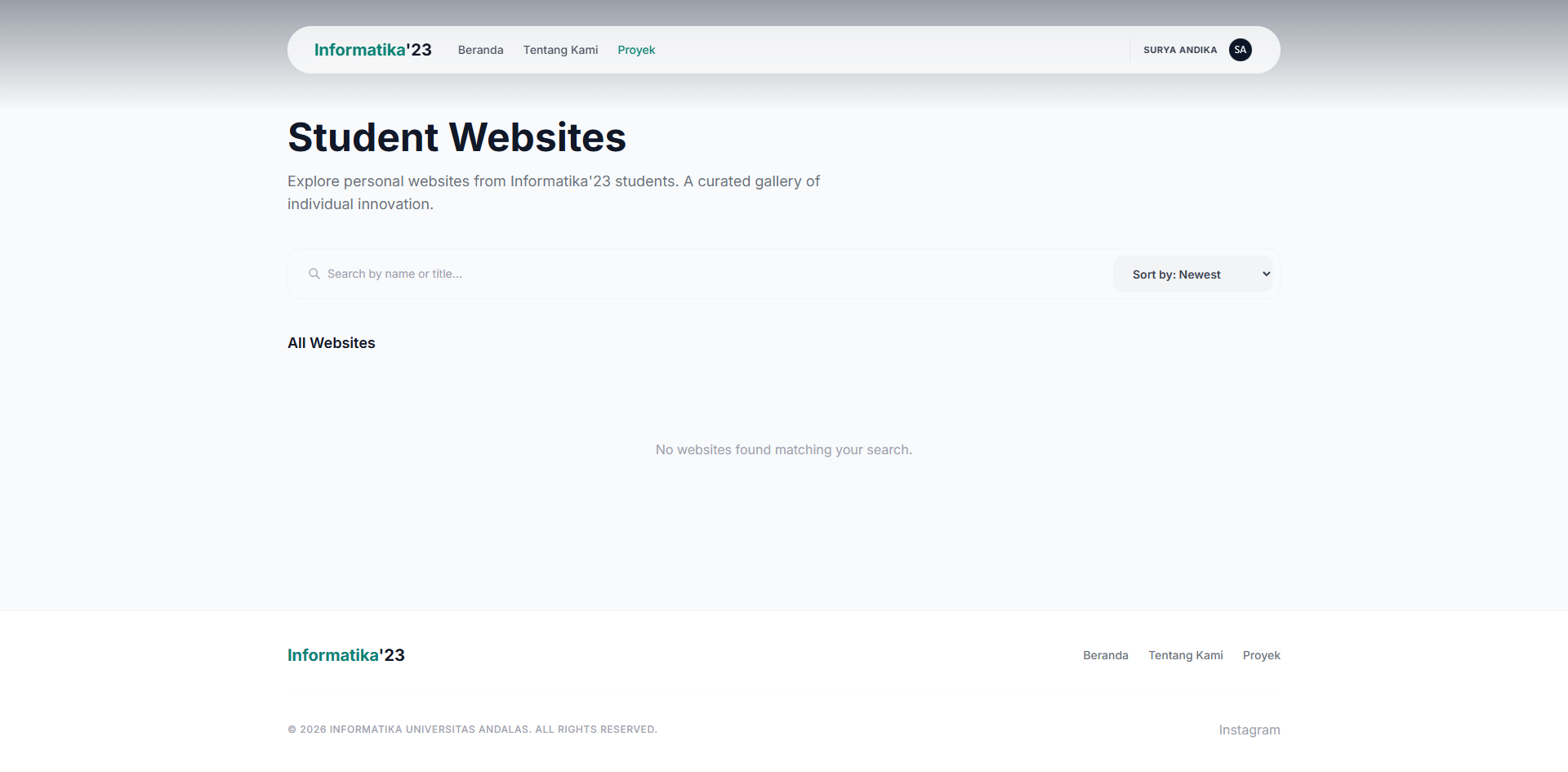1568x772 pixels.
Task: Click footer Proyek link
Action: (1262, 655)
